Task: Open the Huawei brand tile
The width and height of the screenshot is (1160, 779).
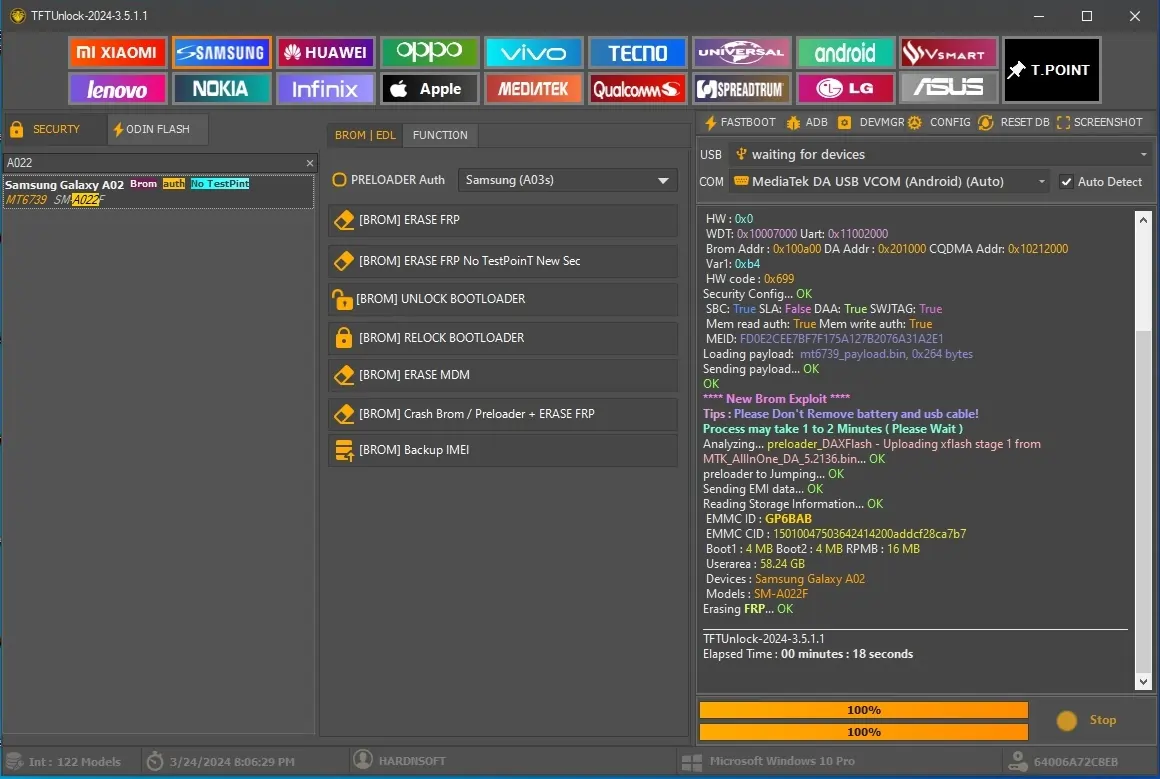Action: (x=324, y=53)
